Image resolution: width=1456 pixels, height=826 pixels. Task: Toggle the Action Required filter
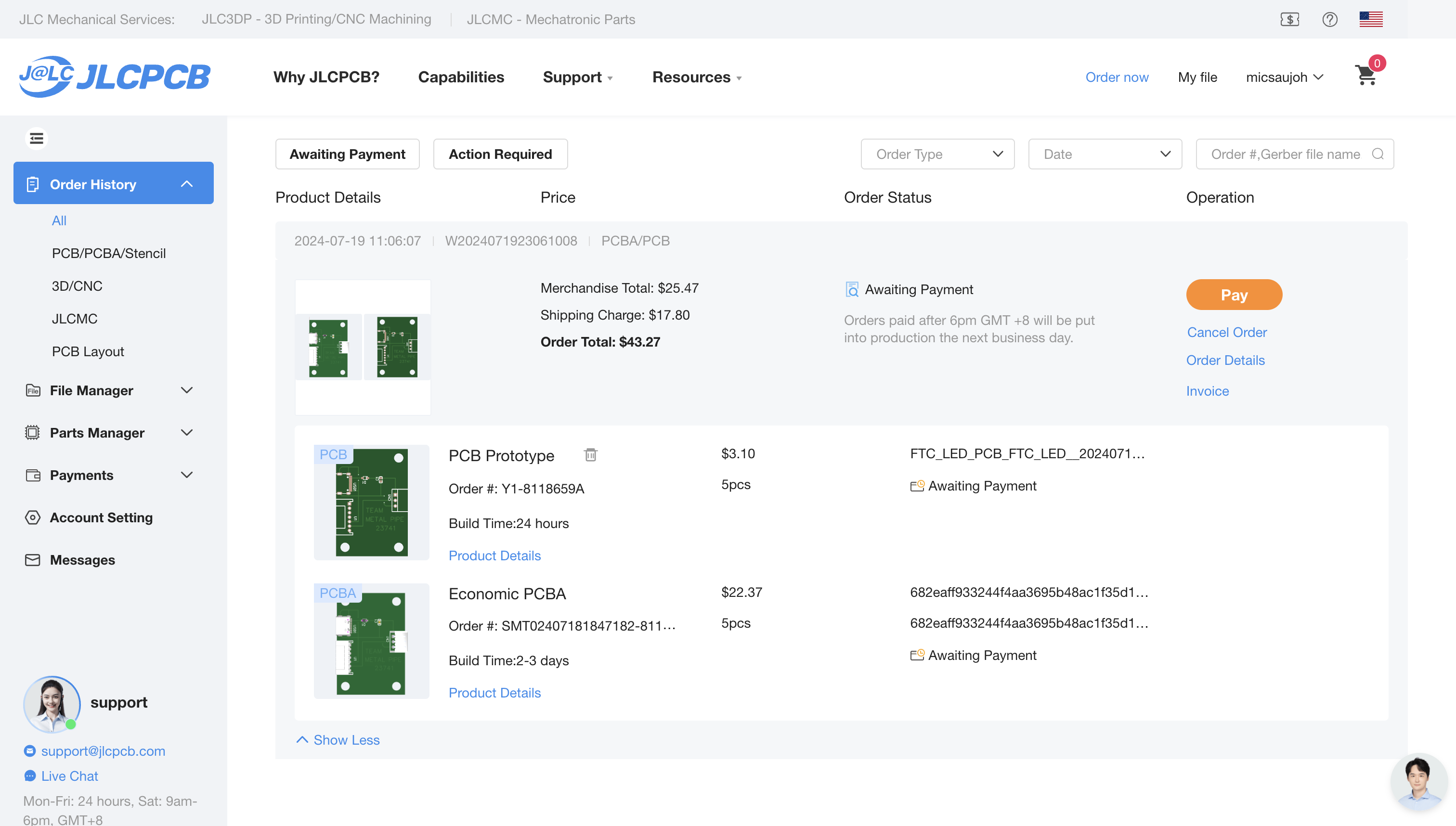[x=500, y=154]
